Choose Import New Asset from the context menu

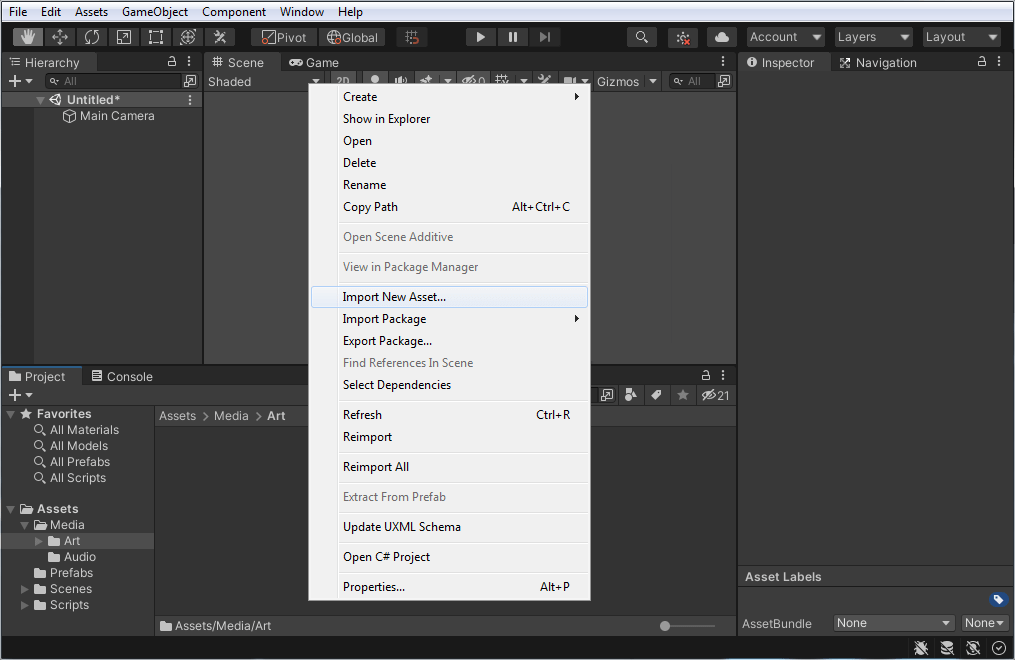[397, 296]
